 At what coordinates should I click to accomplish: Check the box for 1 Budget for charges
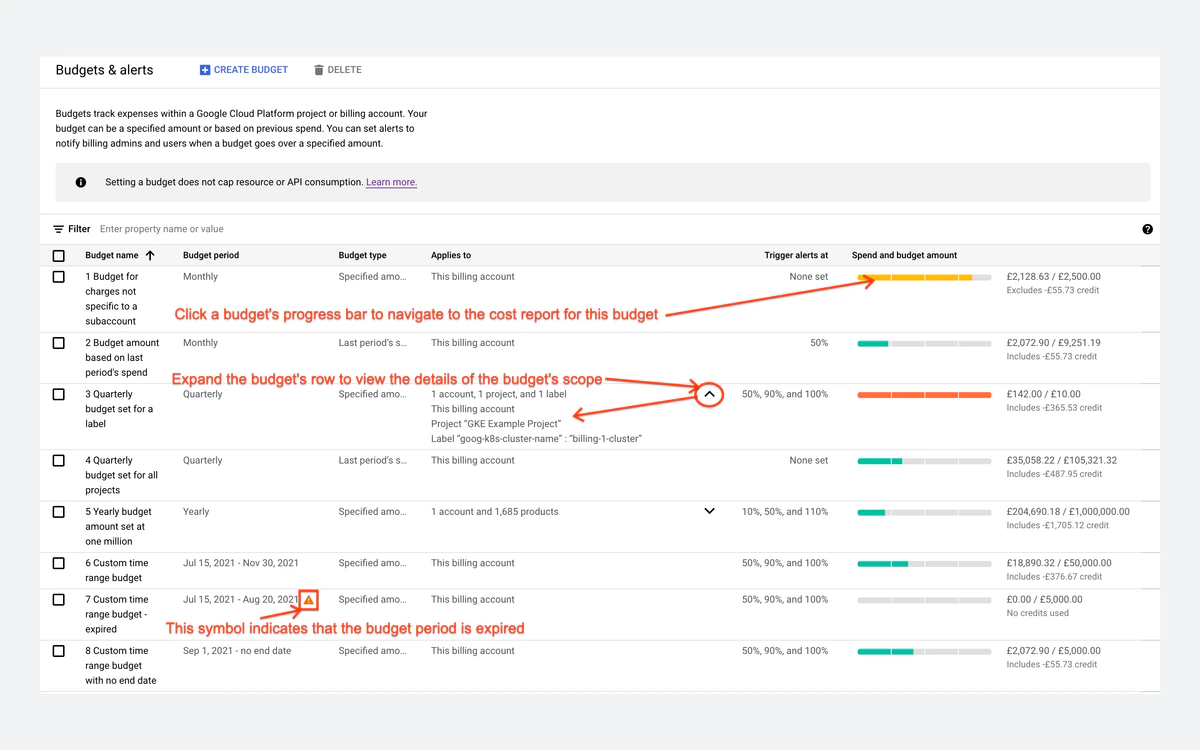[59, 277]
